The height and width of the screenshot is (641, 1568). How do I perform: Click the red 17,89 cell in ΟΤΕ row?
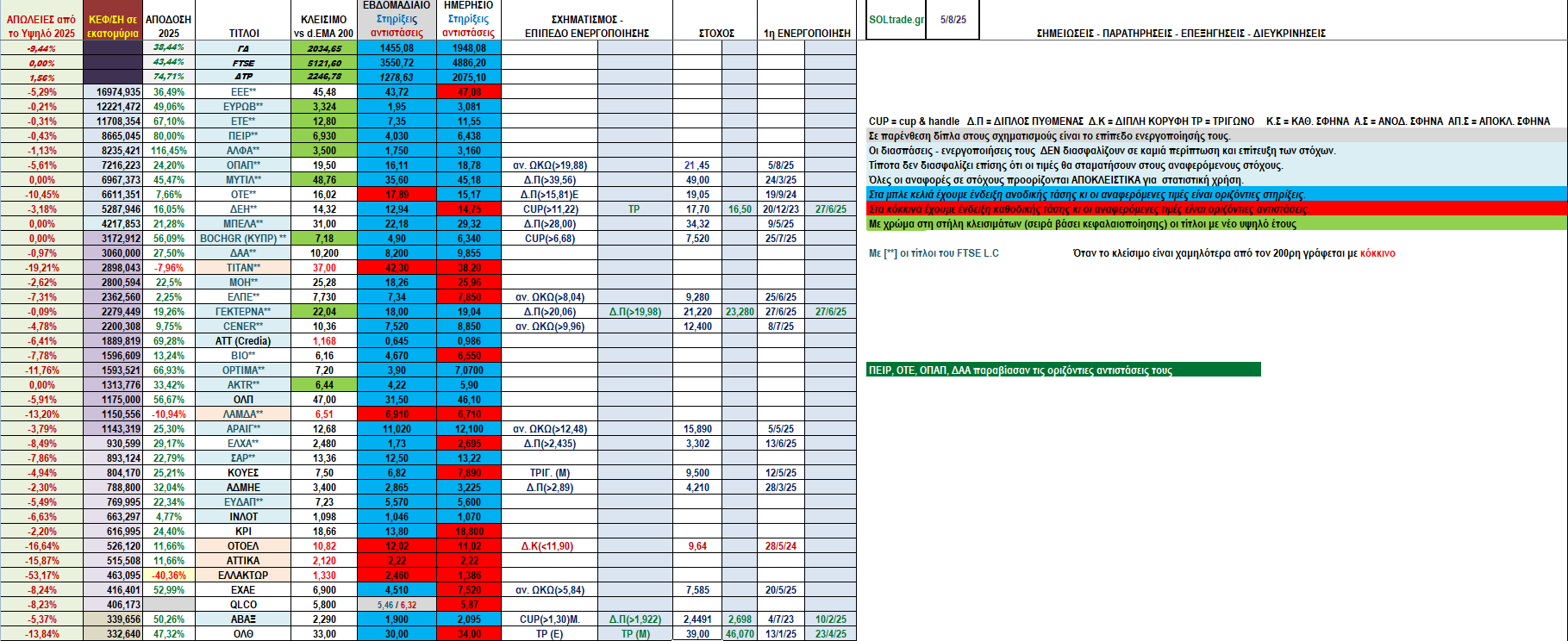click(397, 195)
